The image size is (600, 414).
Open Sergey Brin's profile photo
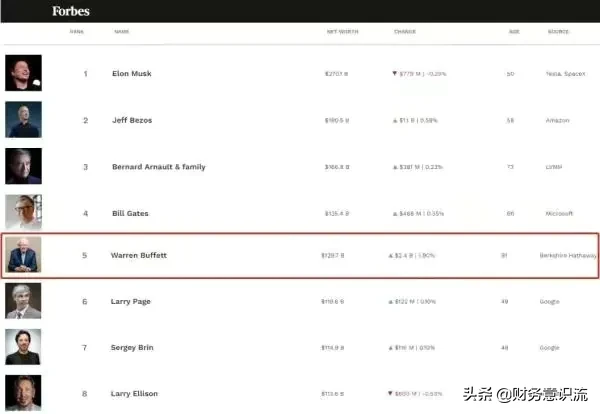pyautogui.click(x=23, y=347)
